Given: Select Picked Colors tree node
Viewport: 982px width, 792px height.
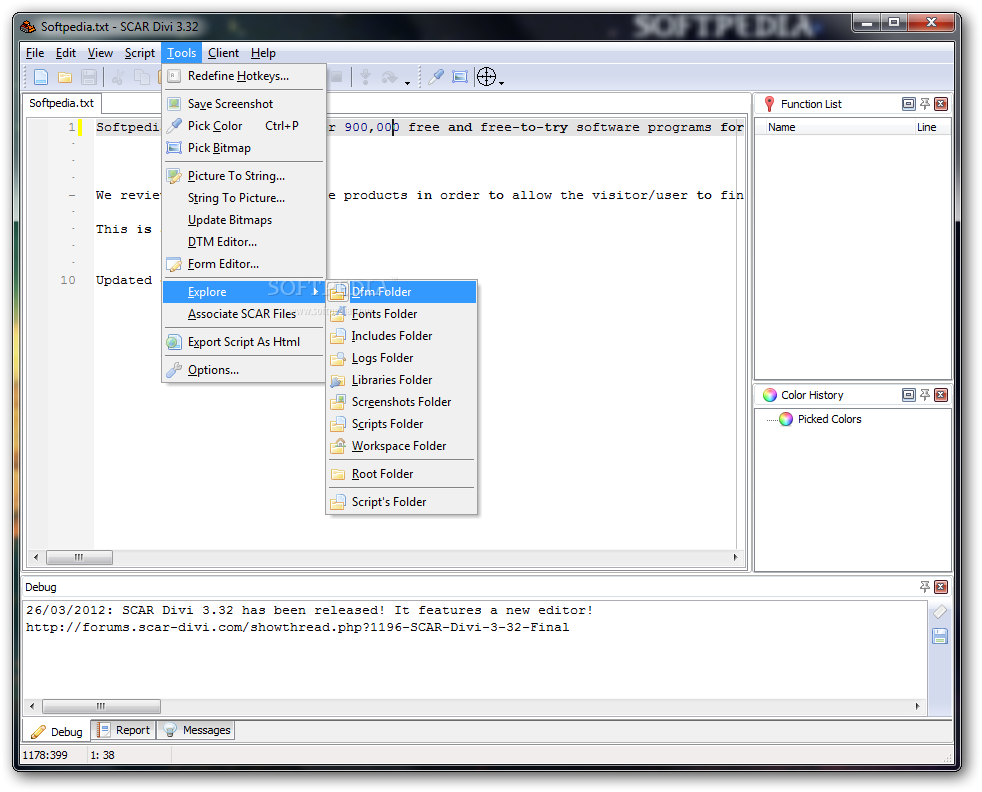Looking at the screenshot, I should coord(829,419).
